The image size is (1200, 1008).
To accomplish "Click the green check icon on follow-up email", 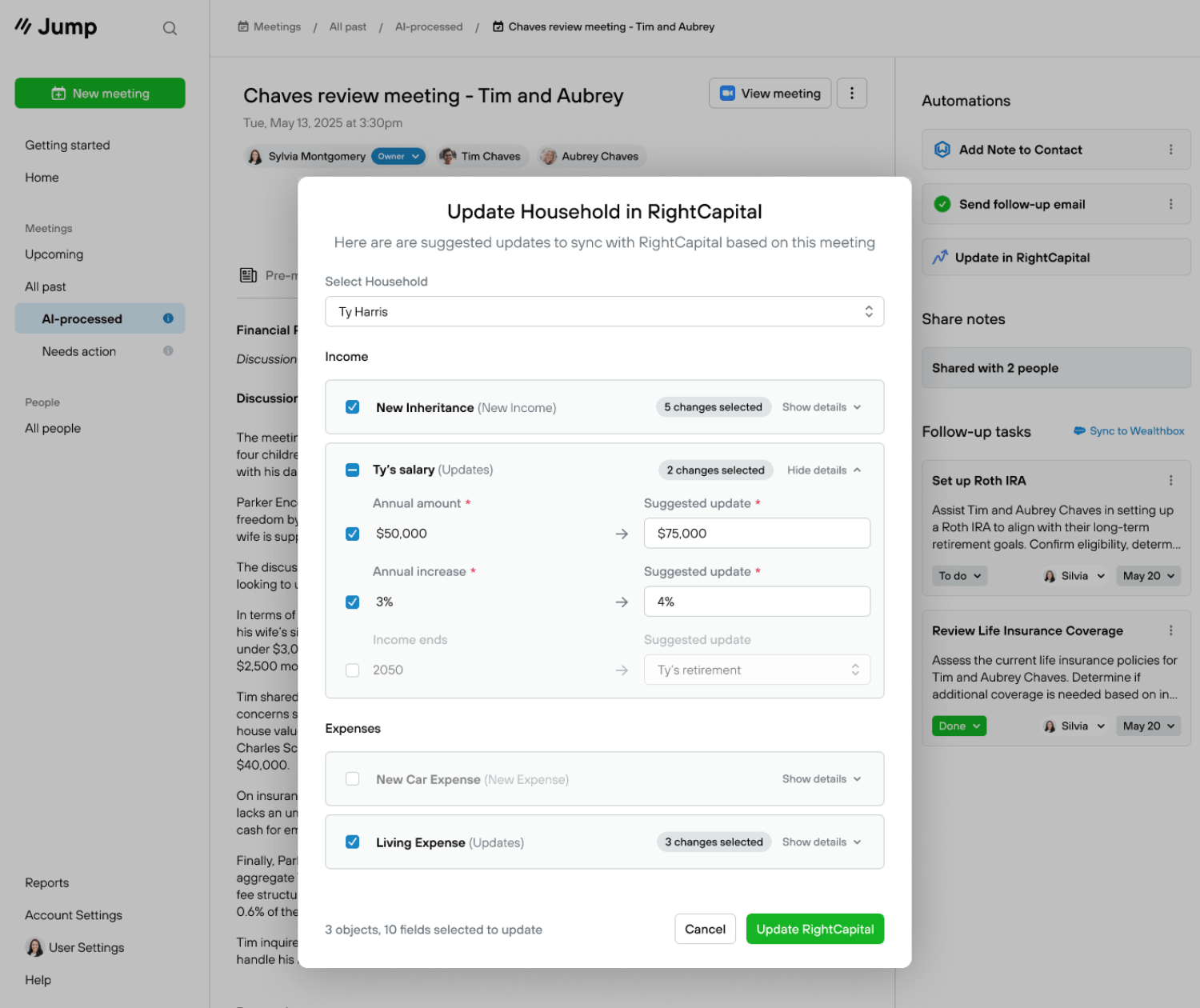I will click(942, 204).
